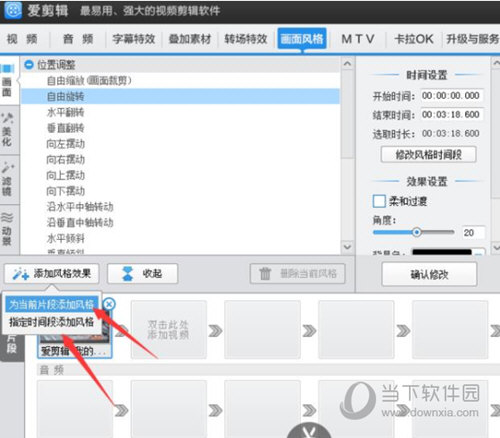Click style list scroll down arrow

(347, 247)
